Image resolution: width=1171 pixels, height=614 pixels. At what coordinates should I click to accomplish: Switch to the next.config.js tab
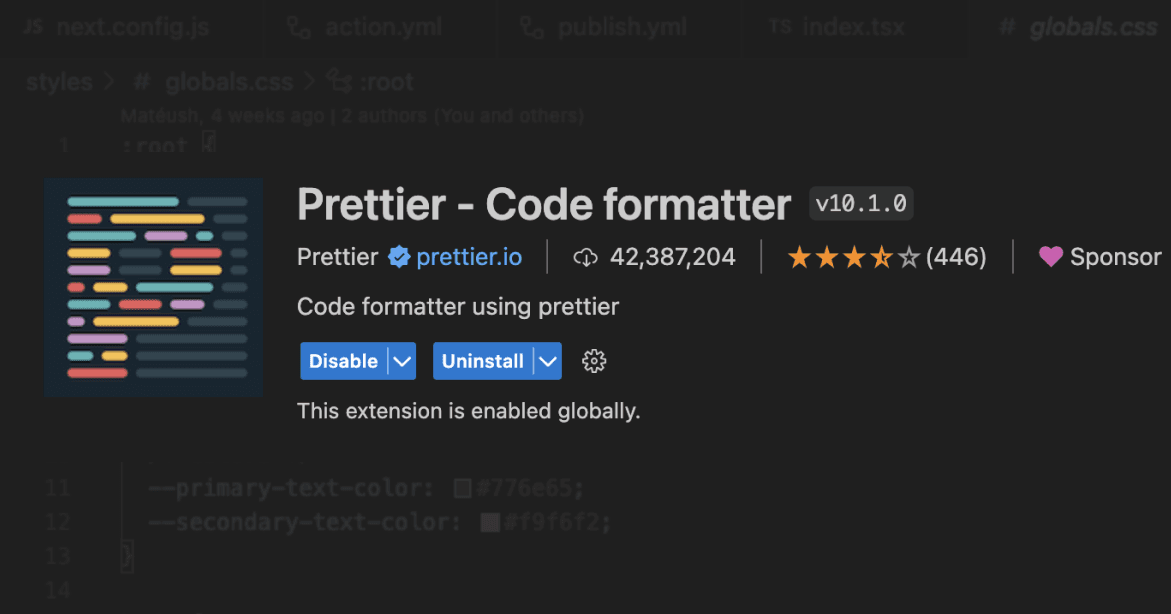tap(132, 27)
